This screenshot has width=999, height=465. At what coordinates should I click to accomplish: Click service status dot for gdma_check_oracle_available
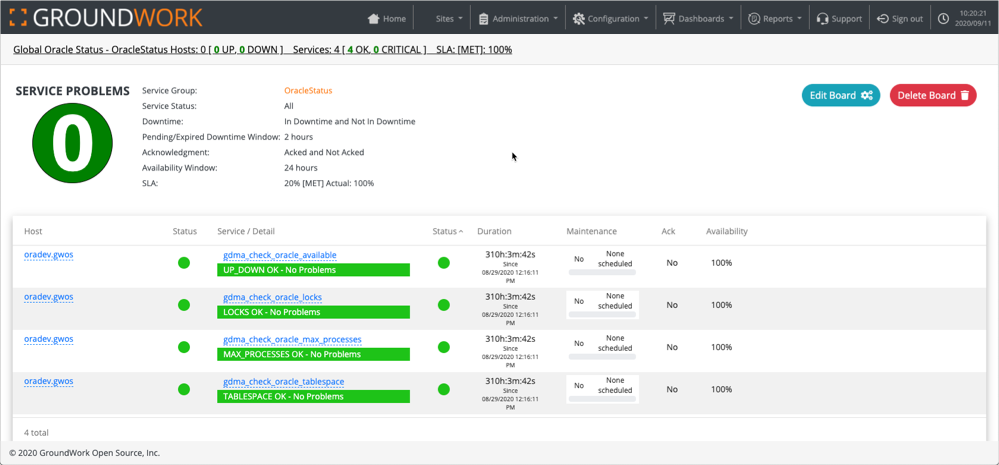[444, 262]
